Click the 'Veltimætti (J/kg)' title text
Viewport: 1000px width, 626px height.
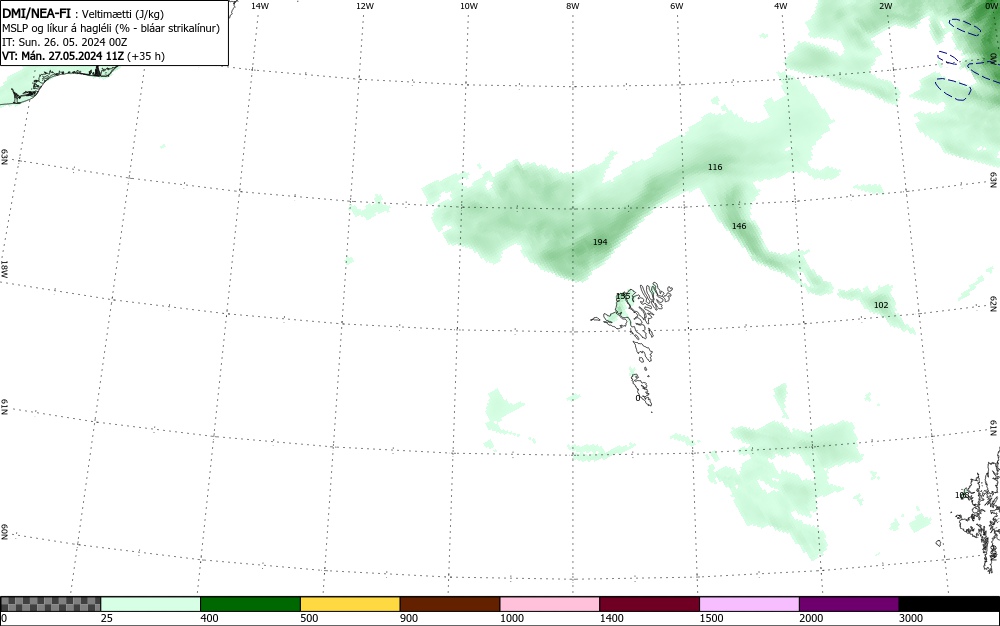pos(123,15)
